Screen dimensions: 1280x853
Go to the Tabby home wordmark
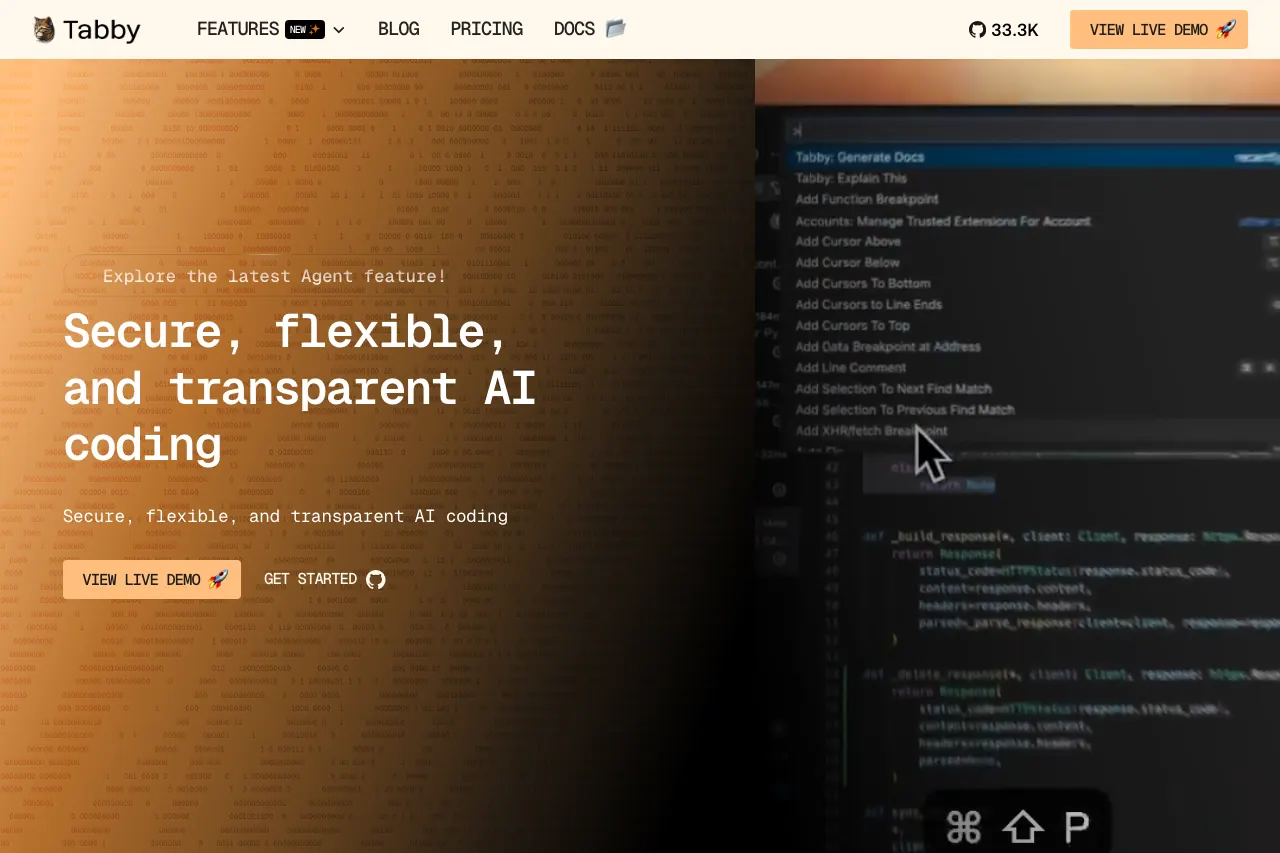coord(101,30)
